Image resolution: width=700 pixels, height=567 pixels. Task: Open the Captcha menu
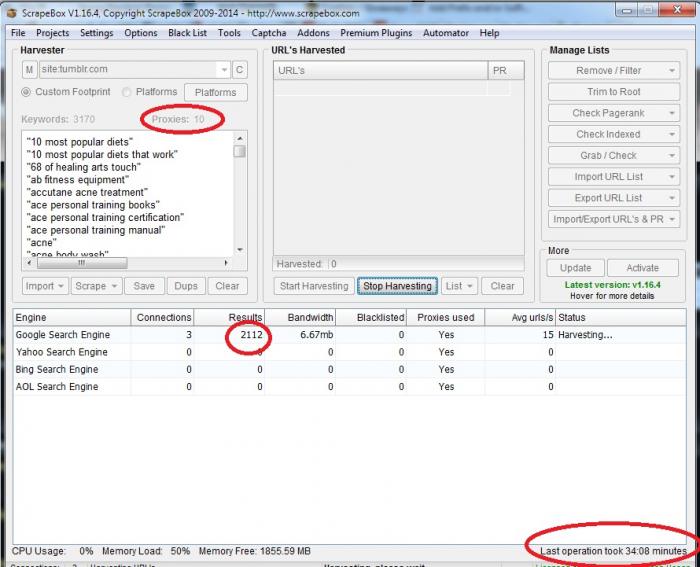269,33
